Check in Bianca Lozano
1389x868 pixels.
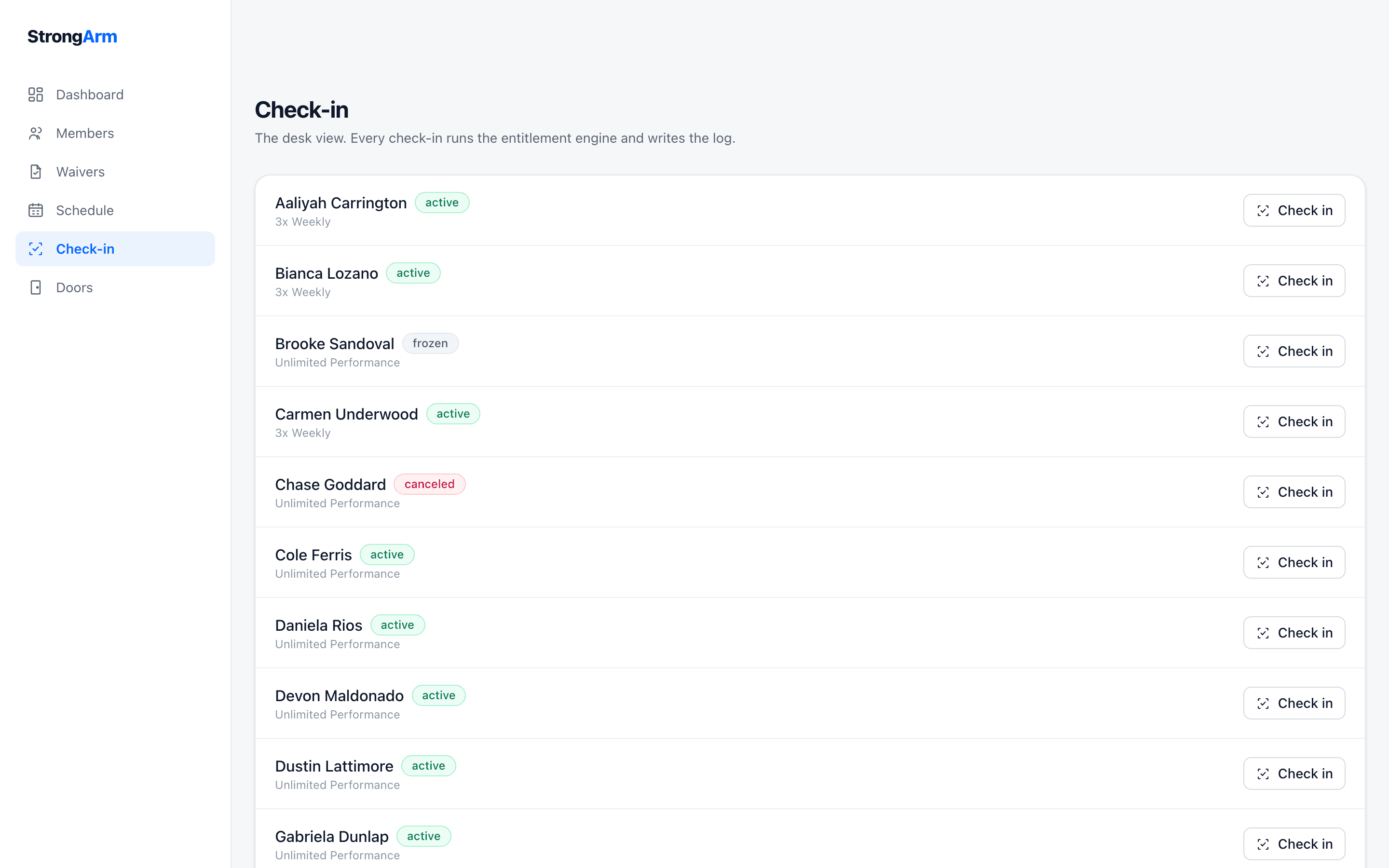1294,281
